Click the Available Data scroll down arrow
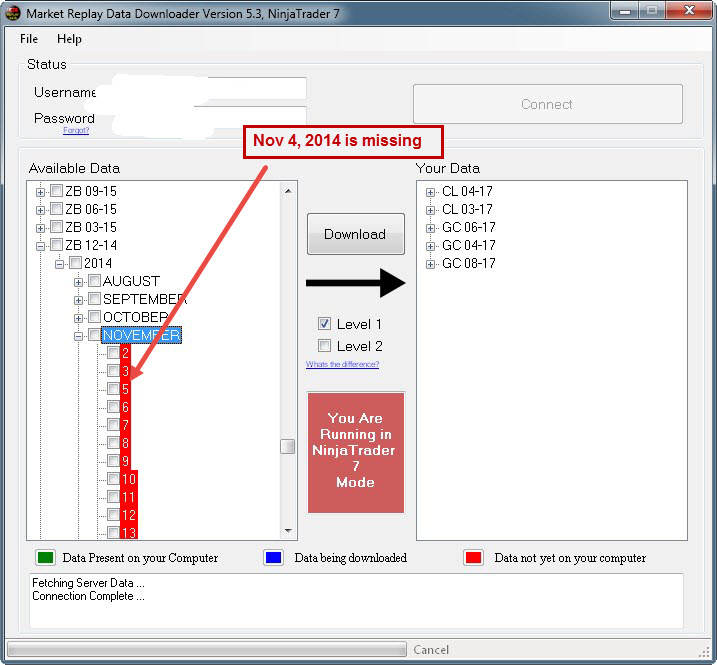Screen dimensions: 717x665 pos(288,531)
